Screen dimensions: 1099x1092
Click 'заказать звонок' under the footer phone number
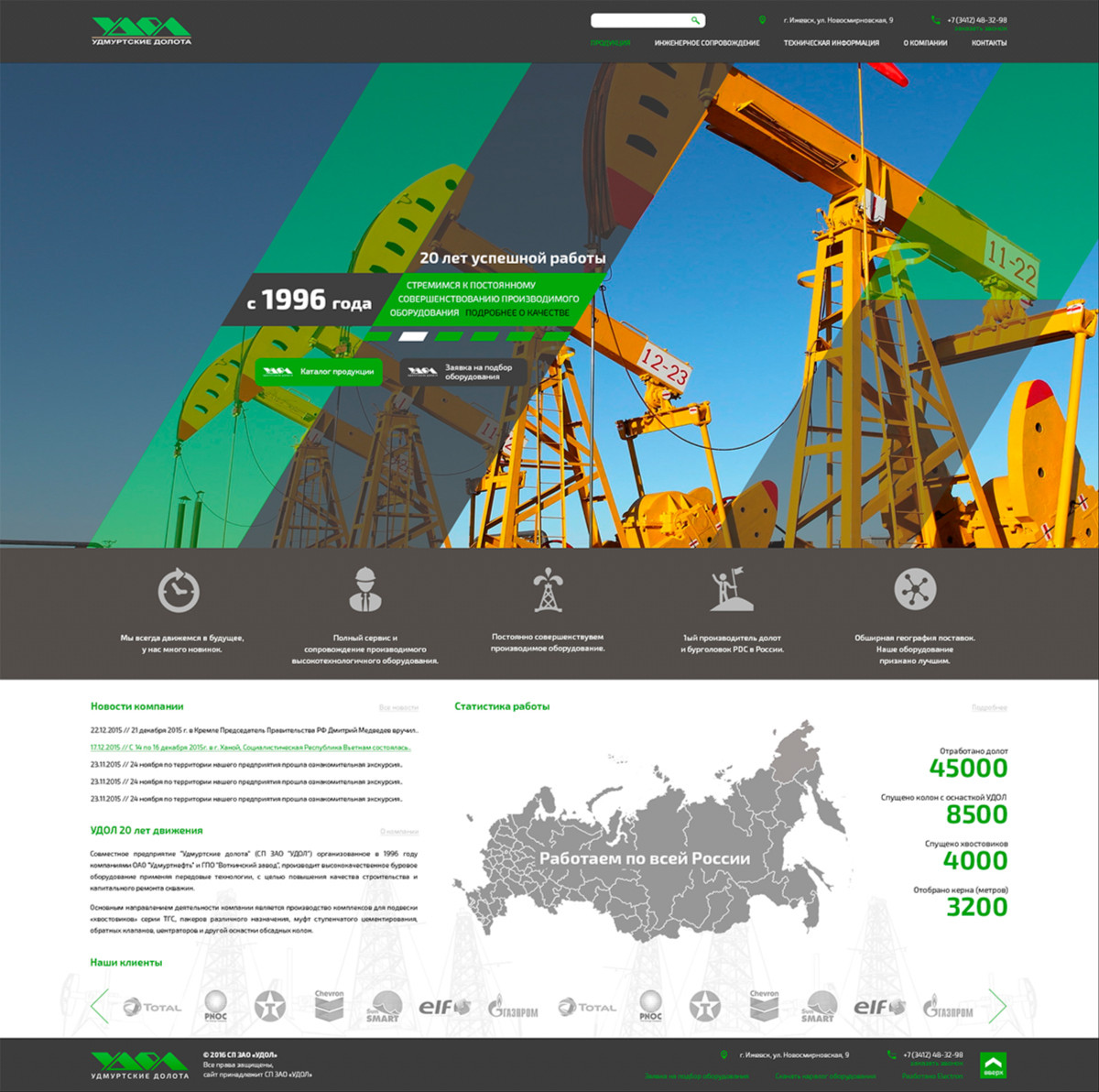click(x=937, y=1065)
